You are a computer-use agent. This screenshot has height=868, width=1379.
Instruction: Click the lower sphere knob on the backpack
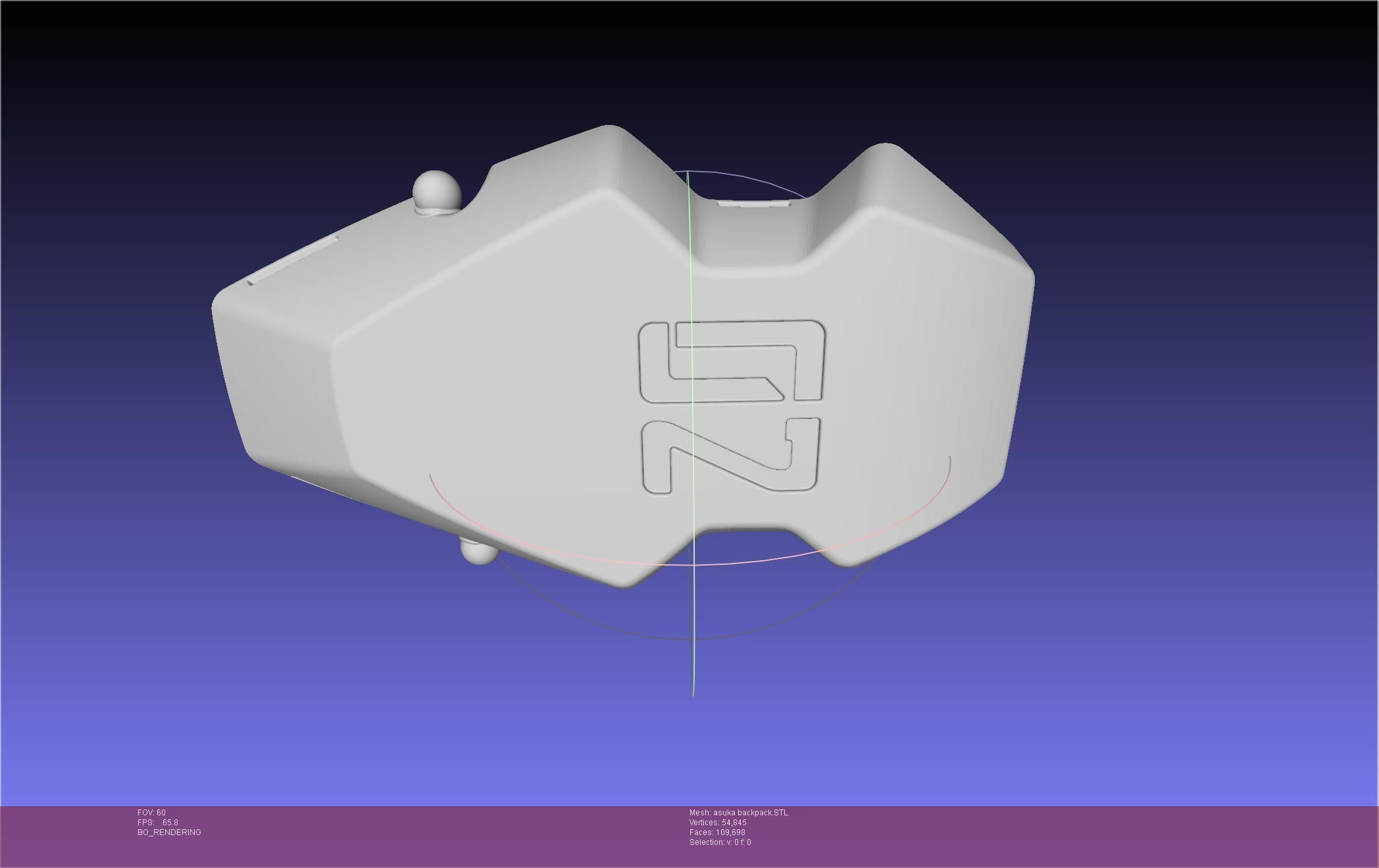click(479, 551)
